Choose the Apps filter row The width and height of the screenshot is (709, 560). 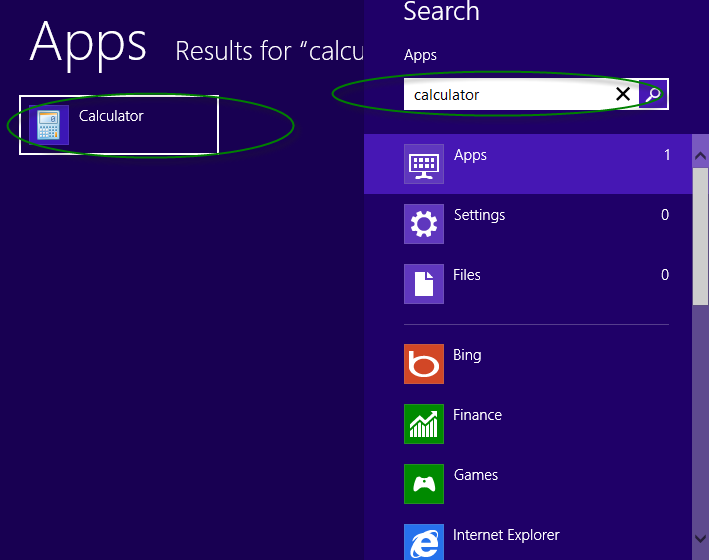pyautogui.click(x=528, y=164)
